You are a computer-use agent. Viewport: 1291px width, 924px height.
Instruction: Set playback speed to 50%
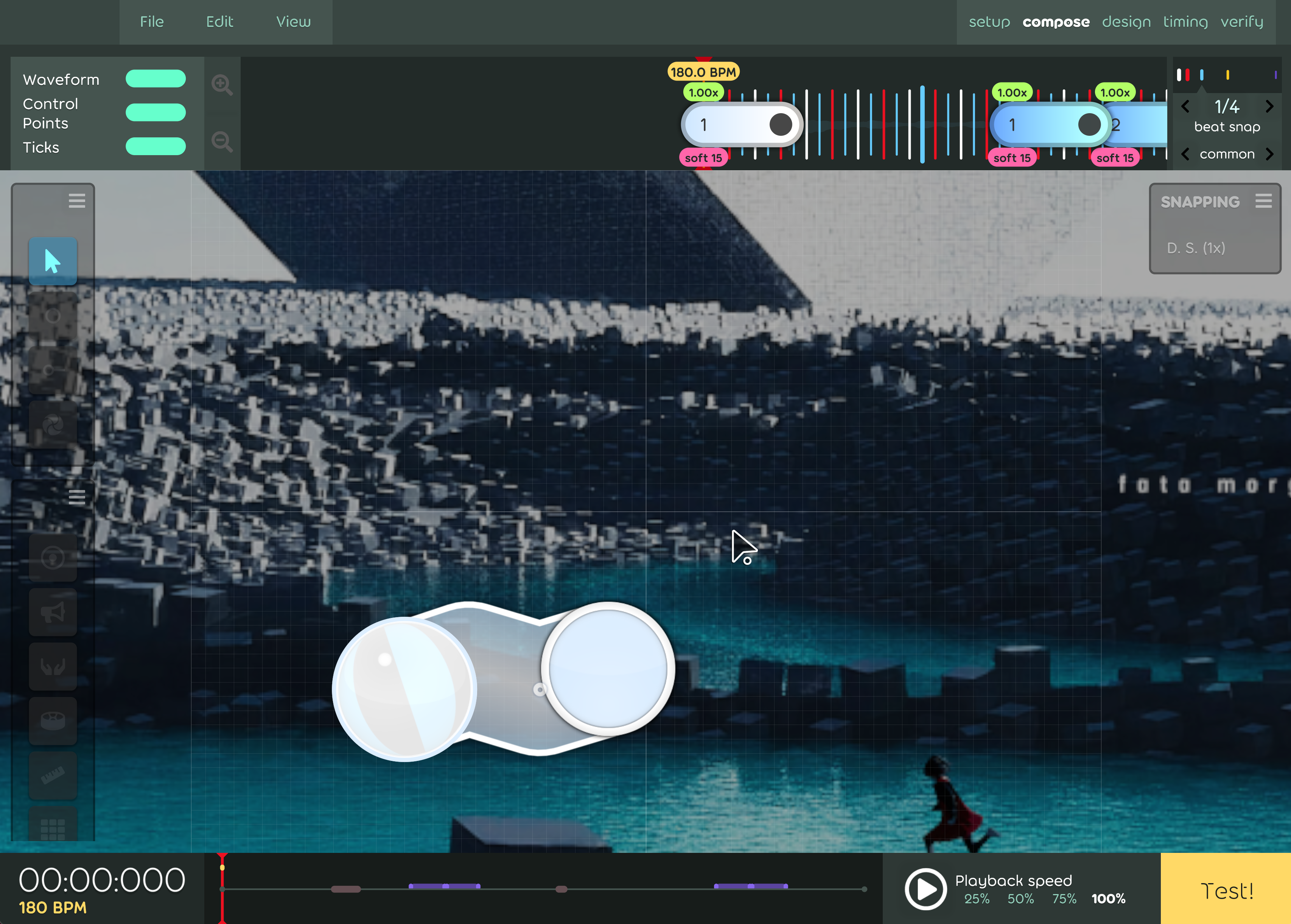(x=1021, y=899)
